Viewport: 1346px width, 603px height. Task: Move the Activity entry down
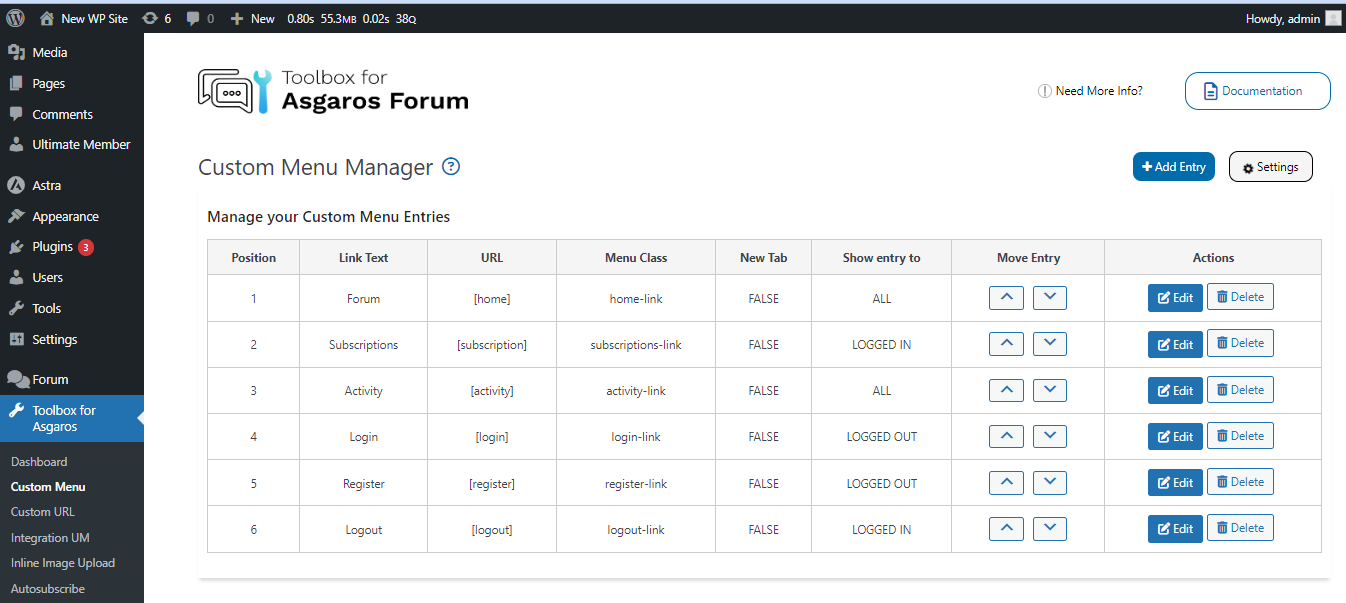[1049, 389]
